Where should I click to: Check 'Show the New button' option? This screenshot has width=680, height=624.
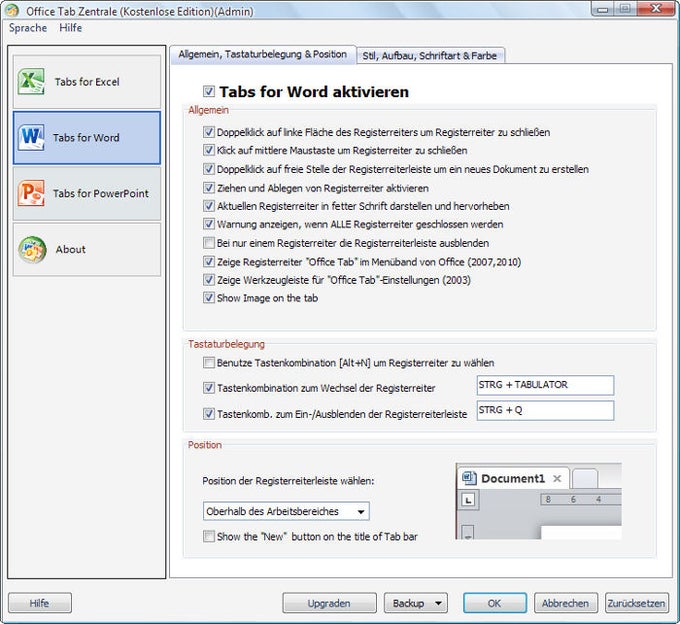pos(209,536)
